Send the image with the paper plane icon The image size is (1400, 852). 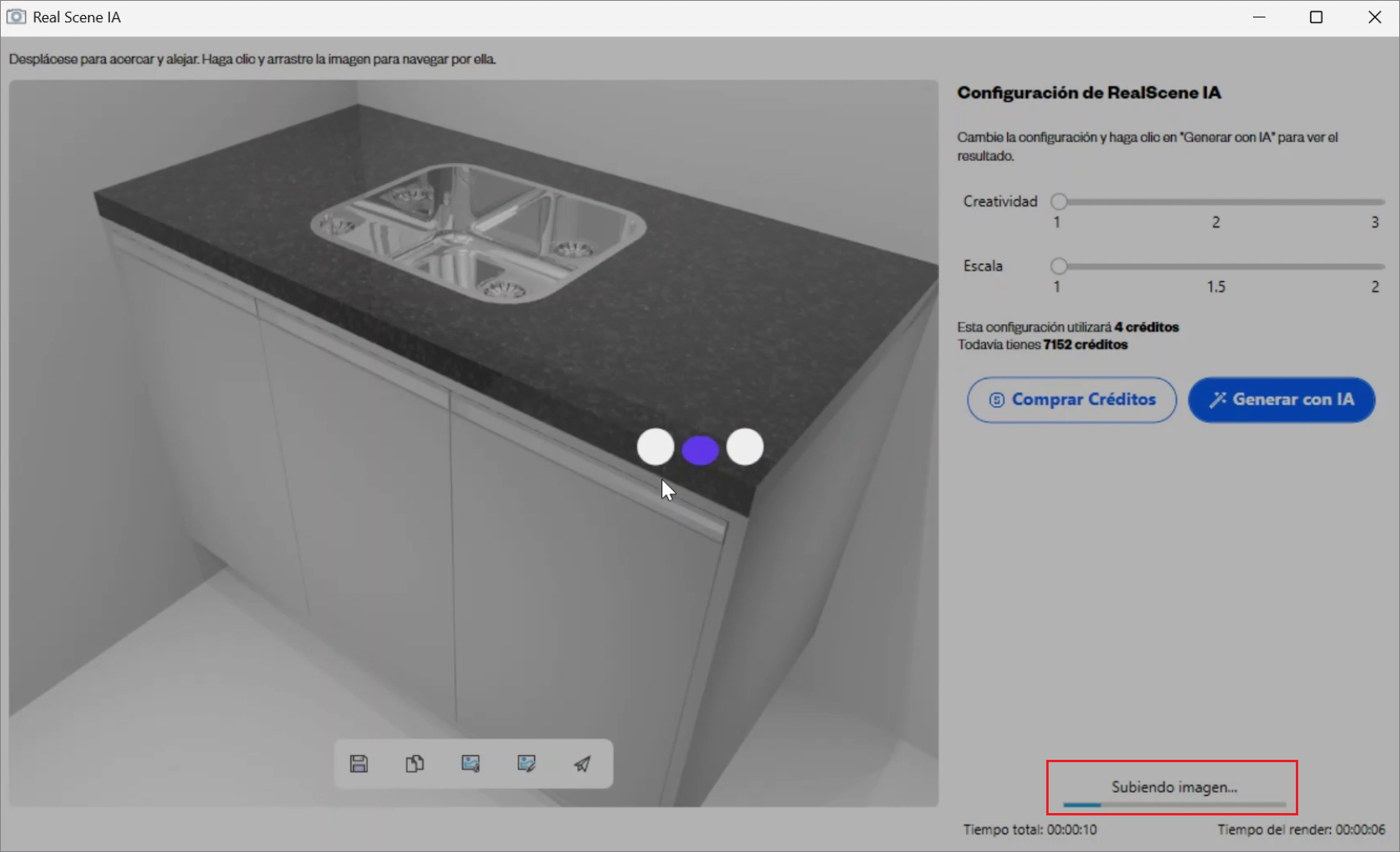(x=582, y=764)
